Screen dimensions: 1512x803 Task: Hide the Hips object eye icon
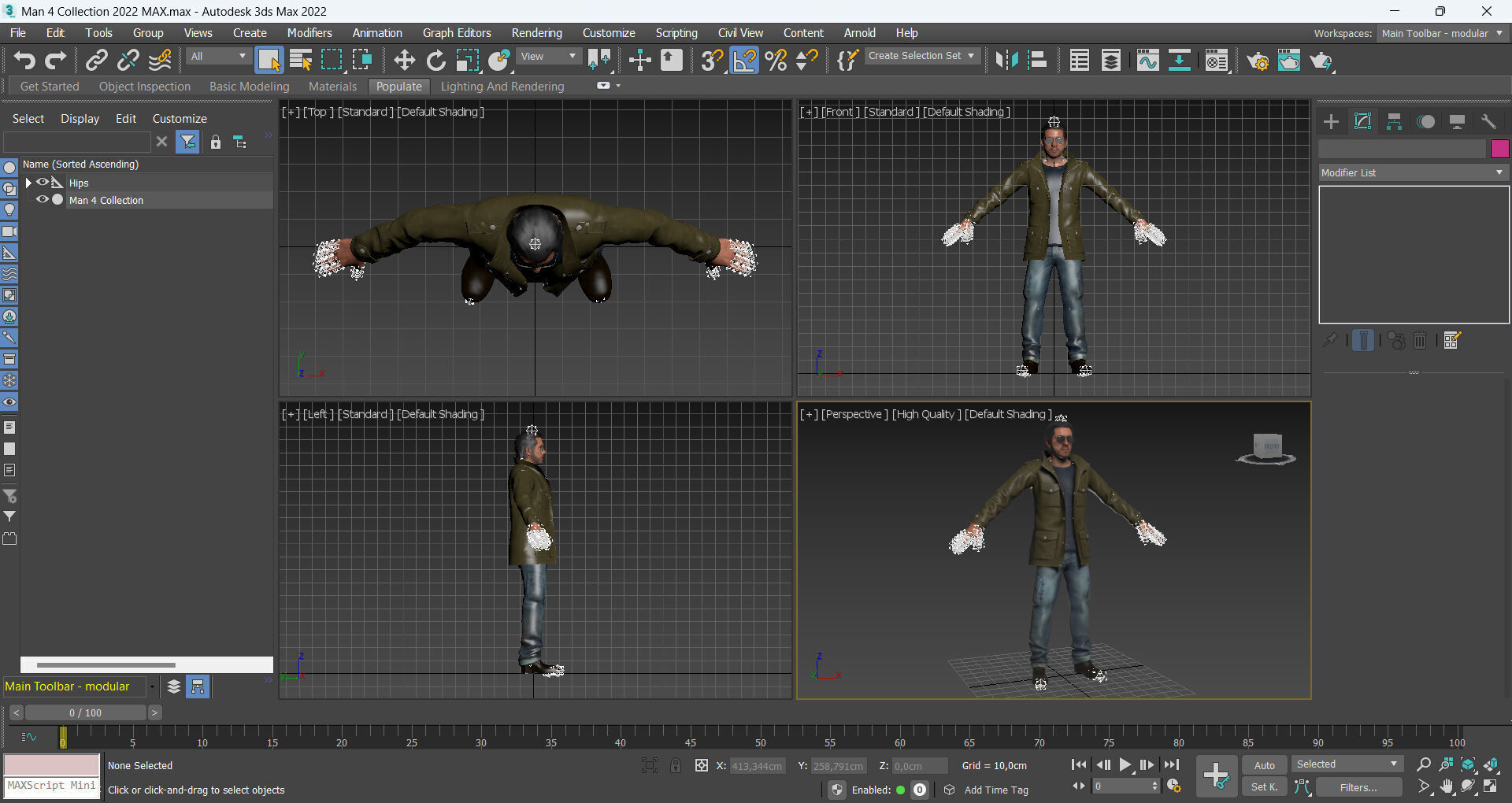[x=42, y=183]
